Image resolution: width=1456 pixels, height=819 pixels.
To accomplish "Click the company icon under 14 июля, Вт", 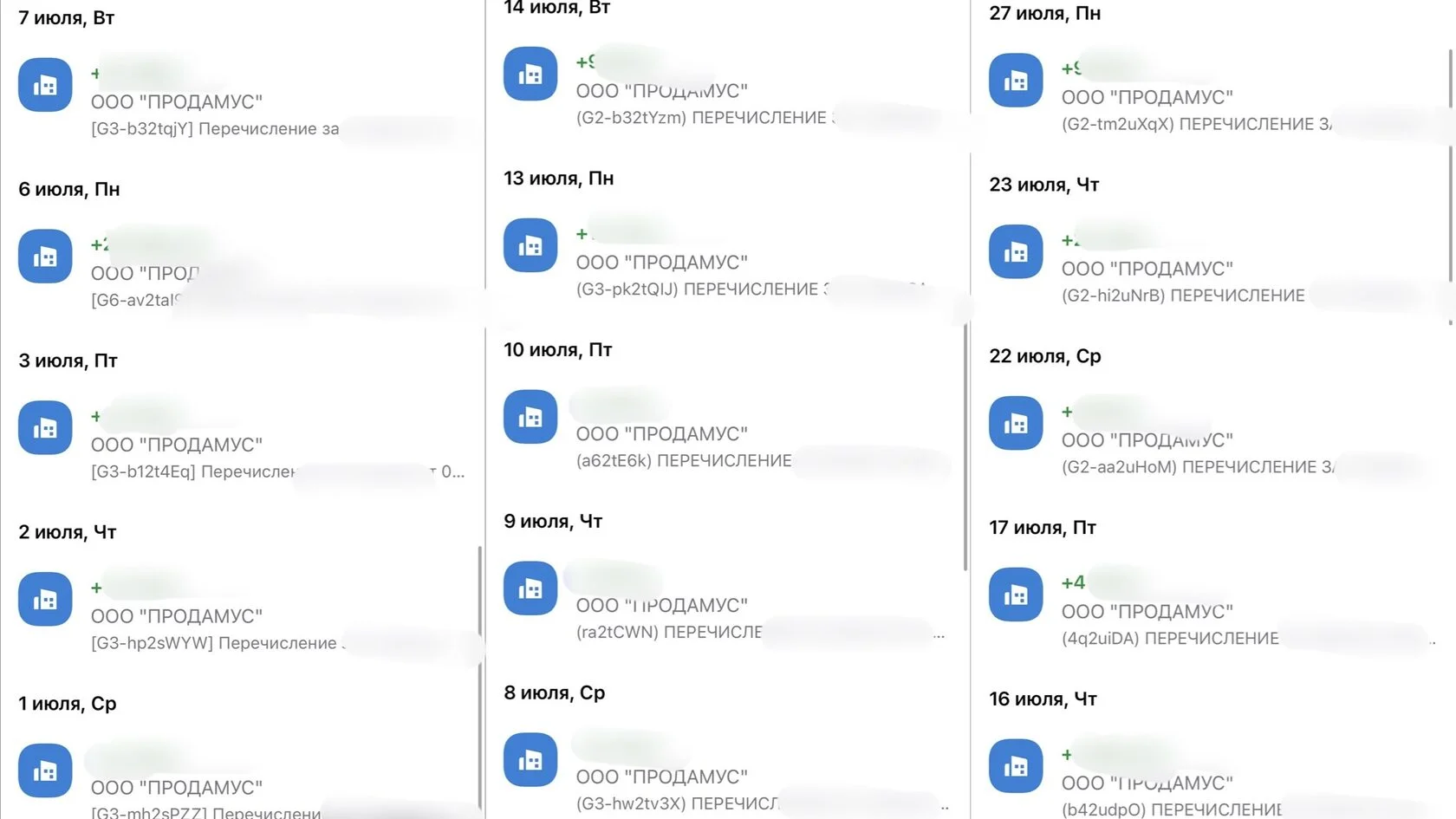I will pos(530,74).
